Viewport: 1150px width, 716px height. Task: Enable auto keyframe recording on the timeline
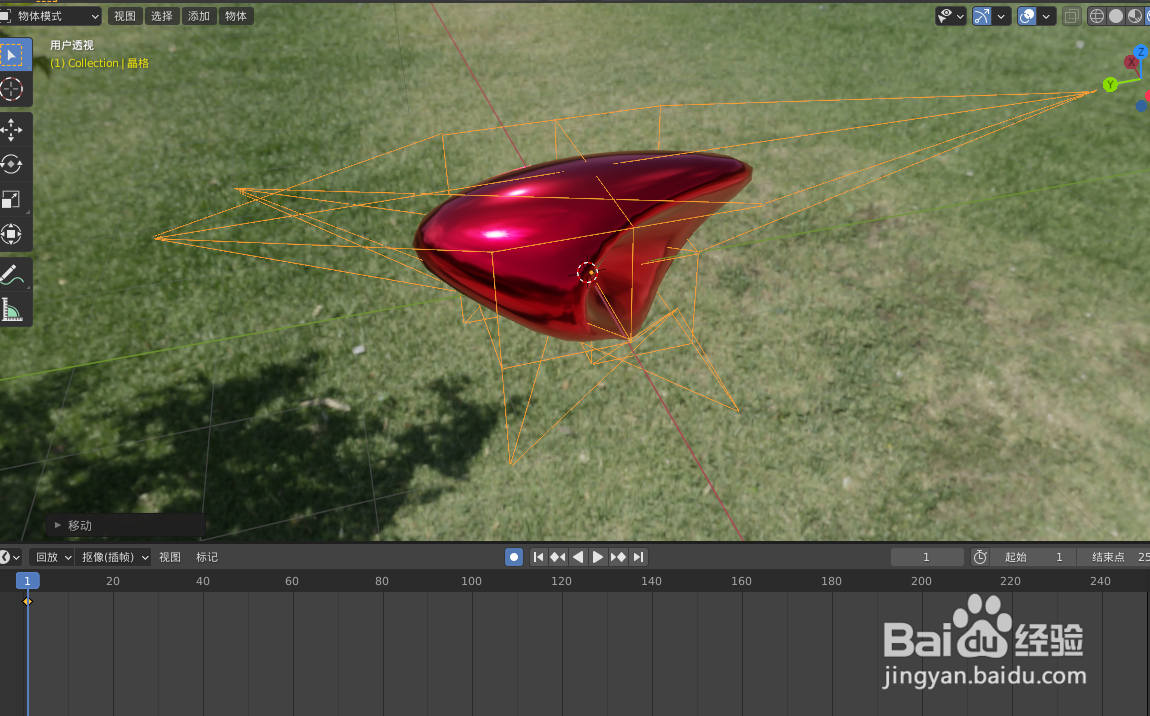click(x=513, y=557)
